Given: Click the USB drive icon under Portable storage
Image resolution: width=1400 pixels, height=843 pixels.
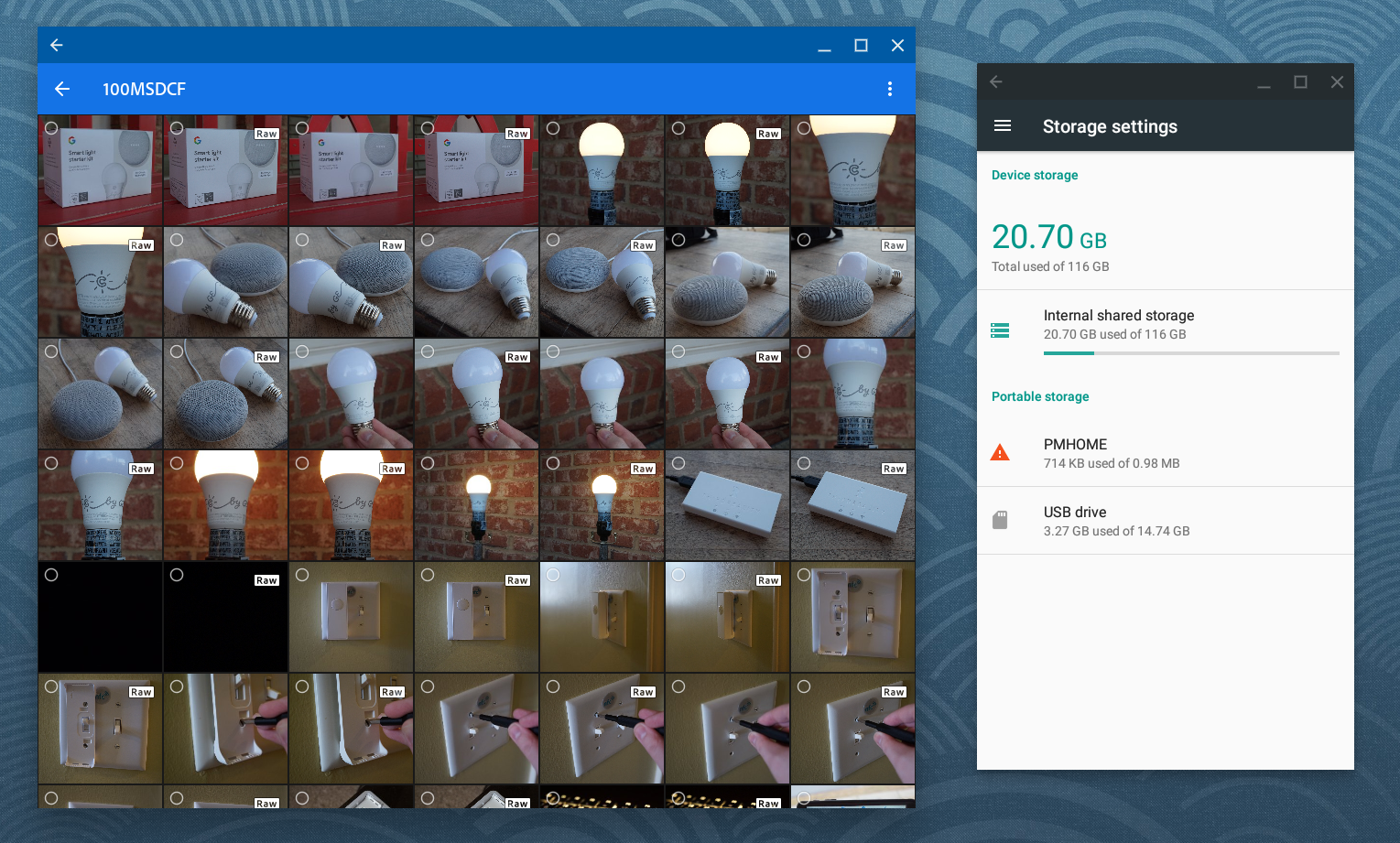Looking at the screenshot, I should click(1000, 519).
